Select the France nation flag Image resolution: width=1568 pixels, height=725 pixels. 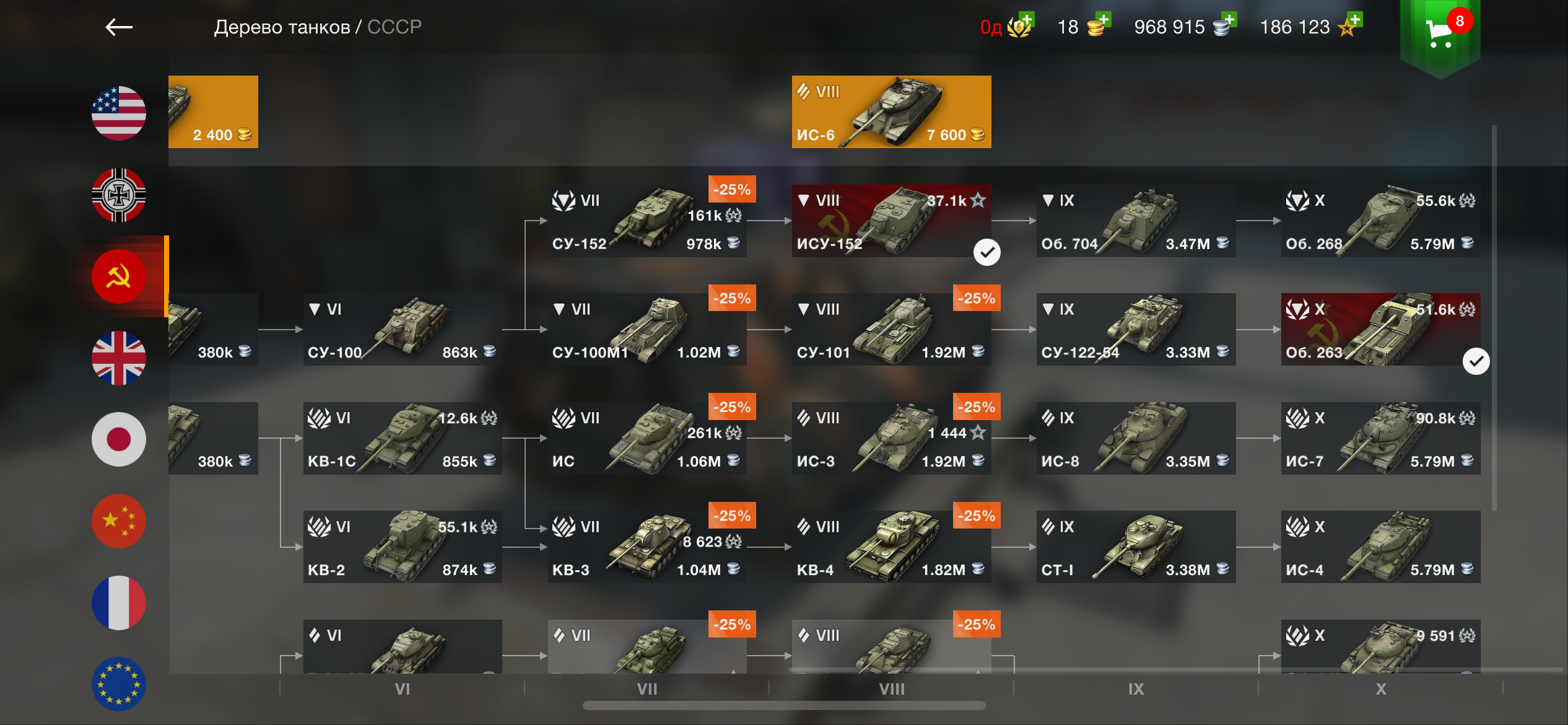click(x=119, y=603)
